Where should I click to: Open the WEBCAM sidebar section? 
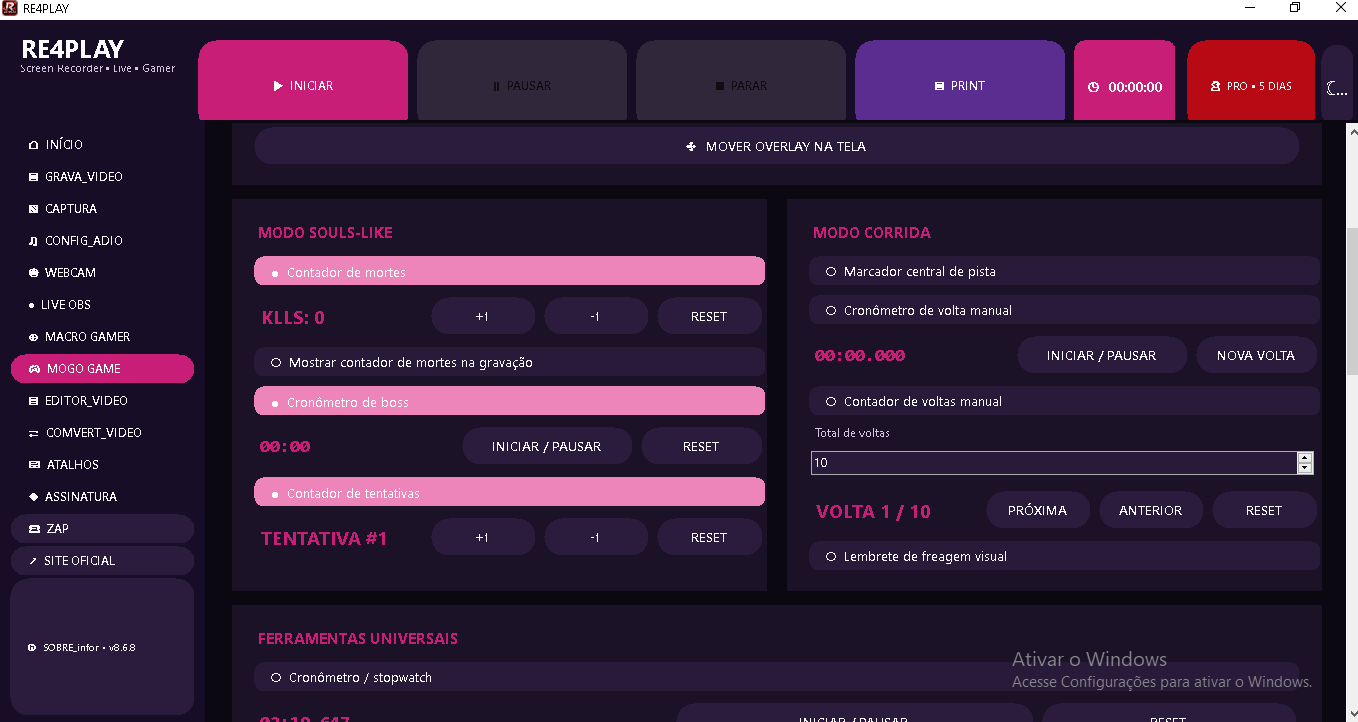(102, 273)
